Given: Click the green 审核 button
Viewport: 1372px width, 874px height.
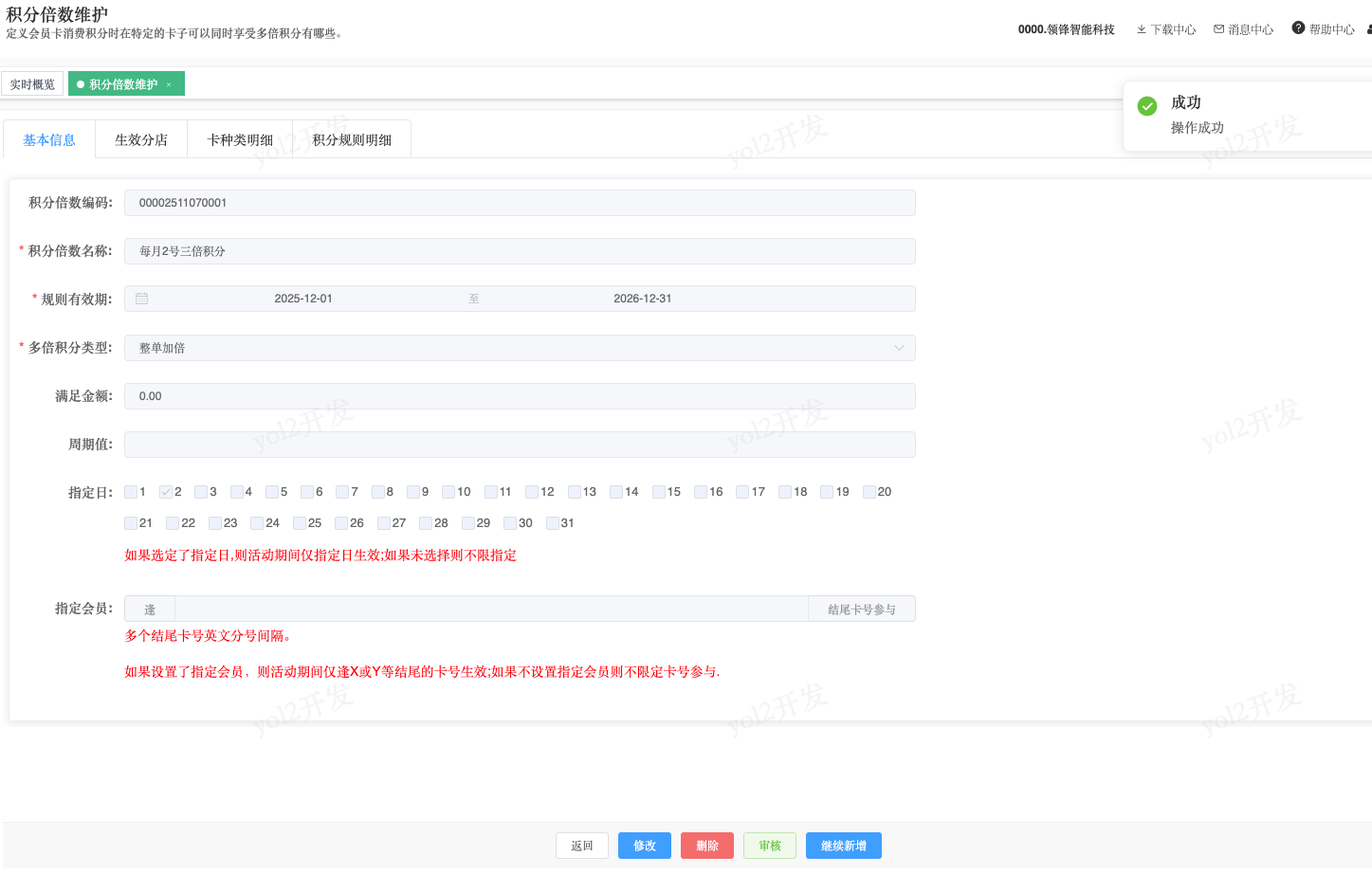Looking at the screenshot, I should (x=770, y=846).
